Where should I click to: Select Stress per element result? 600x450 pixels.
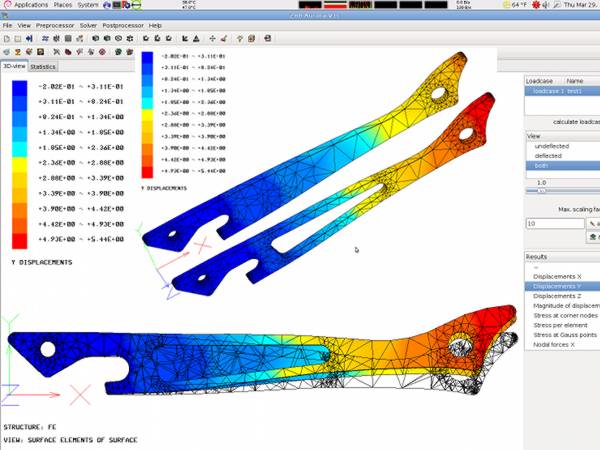[x=563, y=325]
